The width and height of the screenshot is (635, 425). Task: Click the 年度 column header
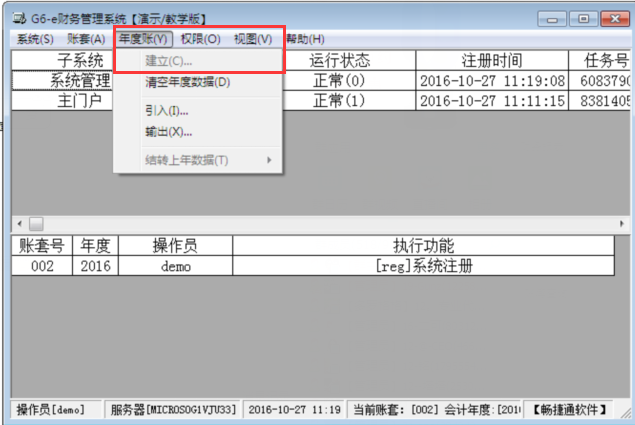point(95,246)
